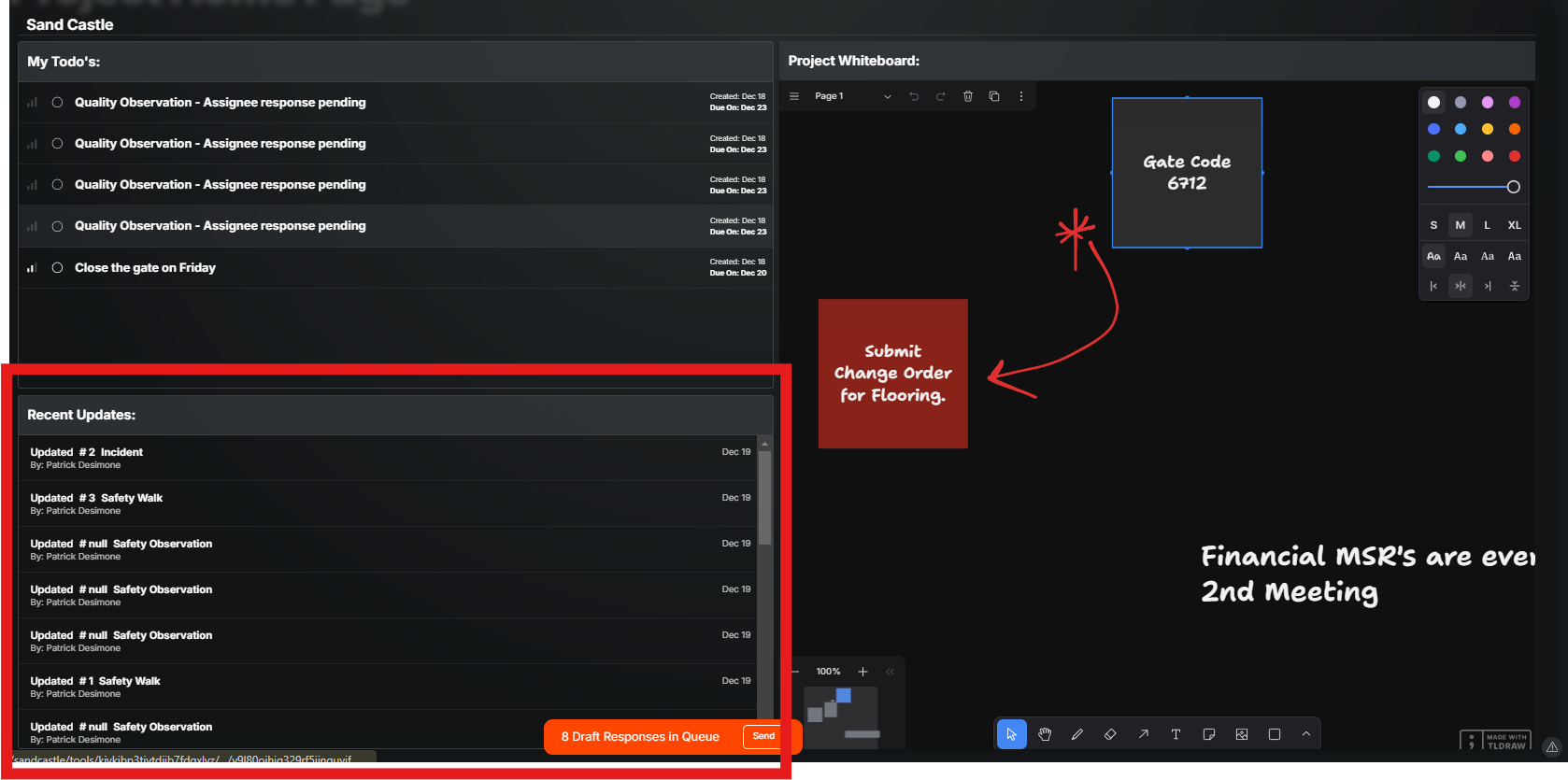Select the Arrow drawing tool
1568x780 pixels.
[x=1143, y=734]
